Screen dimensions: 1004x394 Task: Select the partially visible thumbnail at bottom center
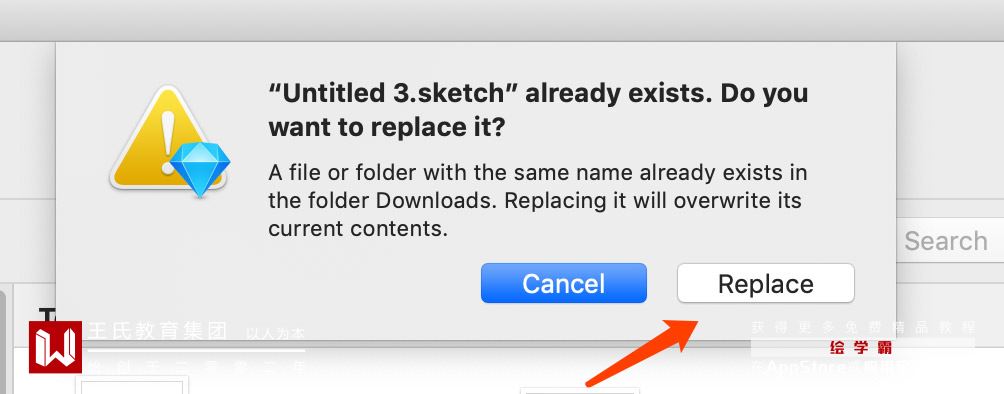click(x=580, y=390)
